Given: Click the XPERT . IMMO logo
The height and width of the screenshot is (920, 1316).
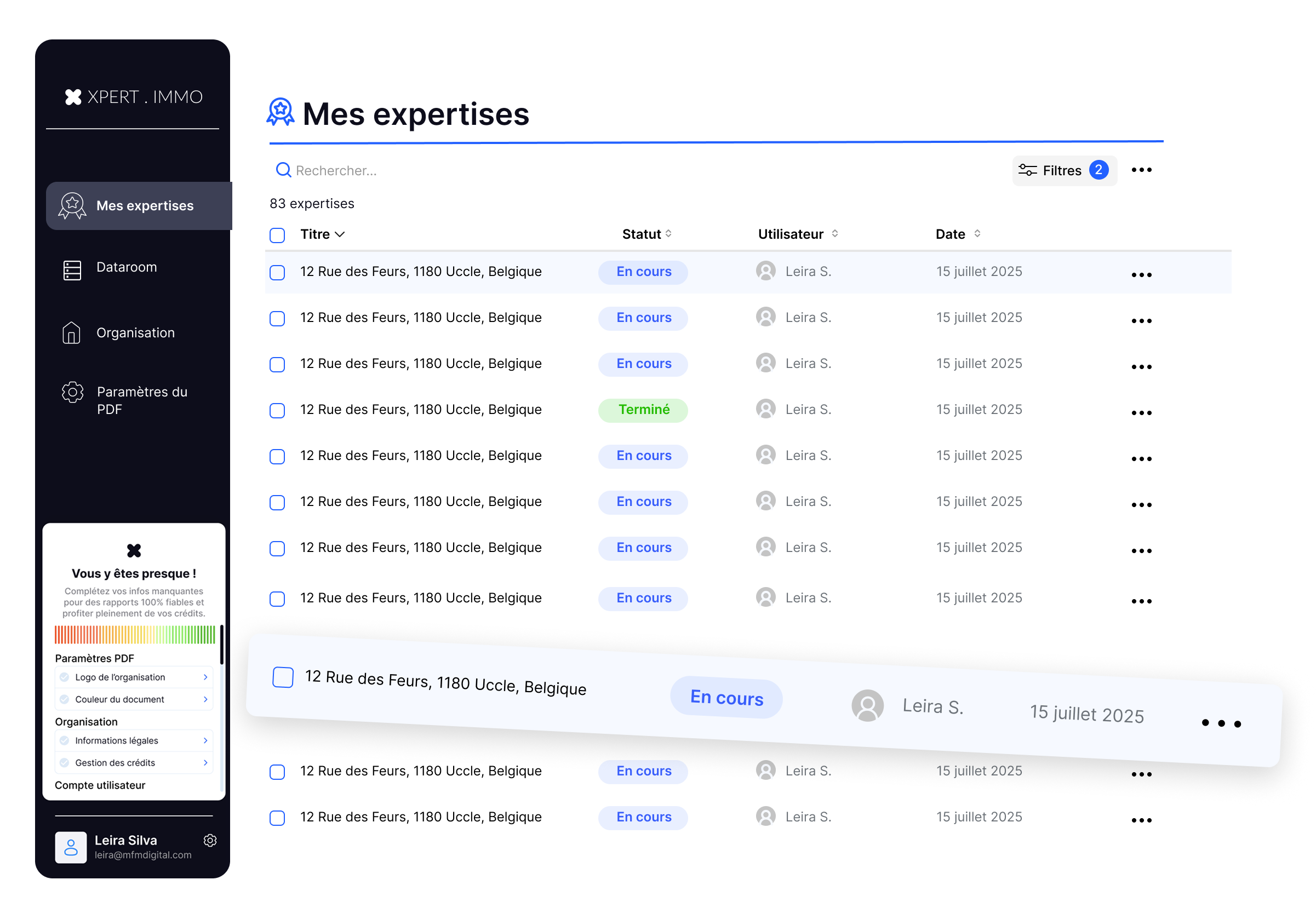Looking at the screenshot, I should point(134,97).
